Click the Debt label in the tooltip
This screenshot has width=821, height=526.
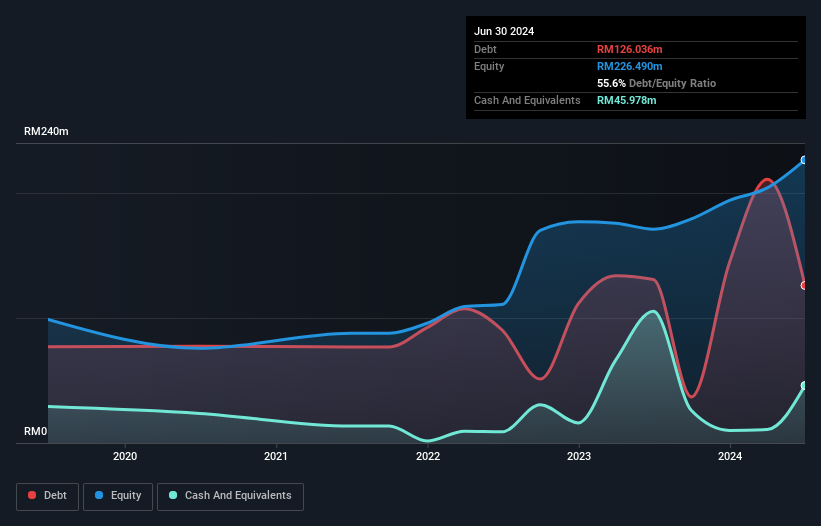click(485, 49)
